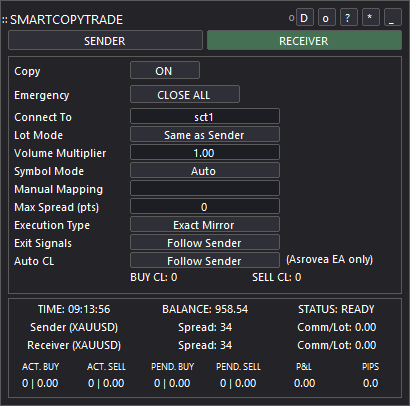This screenshot has height=406, width=410.
Task: Grab the panel drag handle dots
Action: tap(5, 20)
